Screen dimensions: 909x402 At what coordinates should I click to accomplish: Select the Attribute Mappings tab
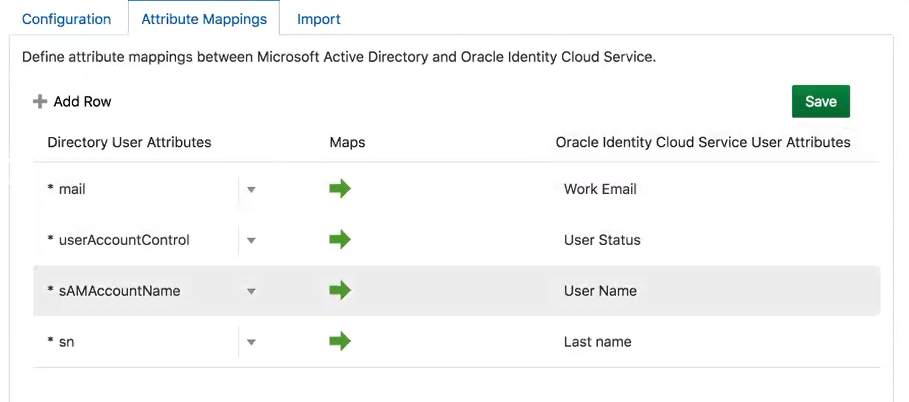(204, 19)
